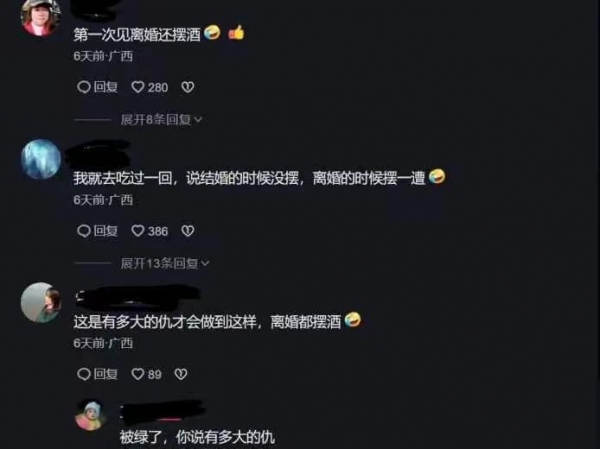Image resolution: width=600 pixels, height=449 pixels.
Task: Open first commenter's avatar in red clothing
Action: (x=41, y=17)
